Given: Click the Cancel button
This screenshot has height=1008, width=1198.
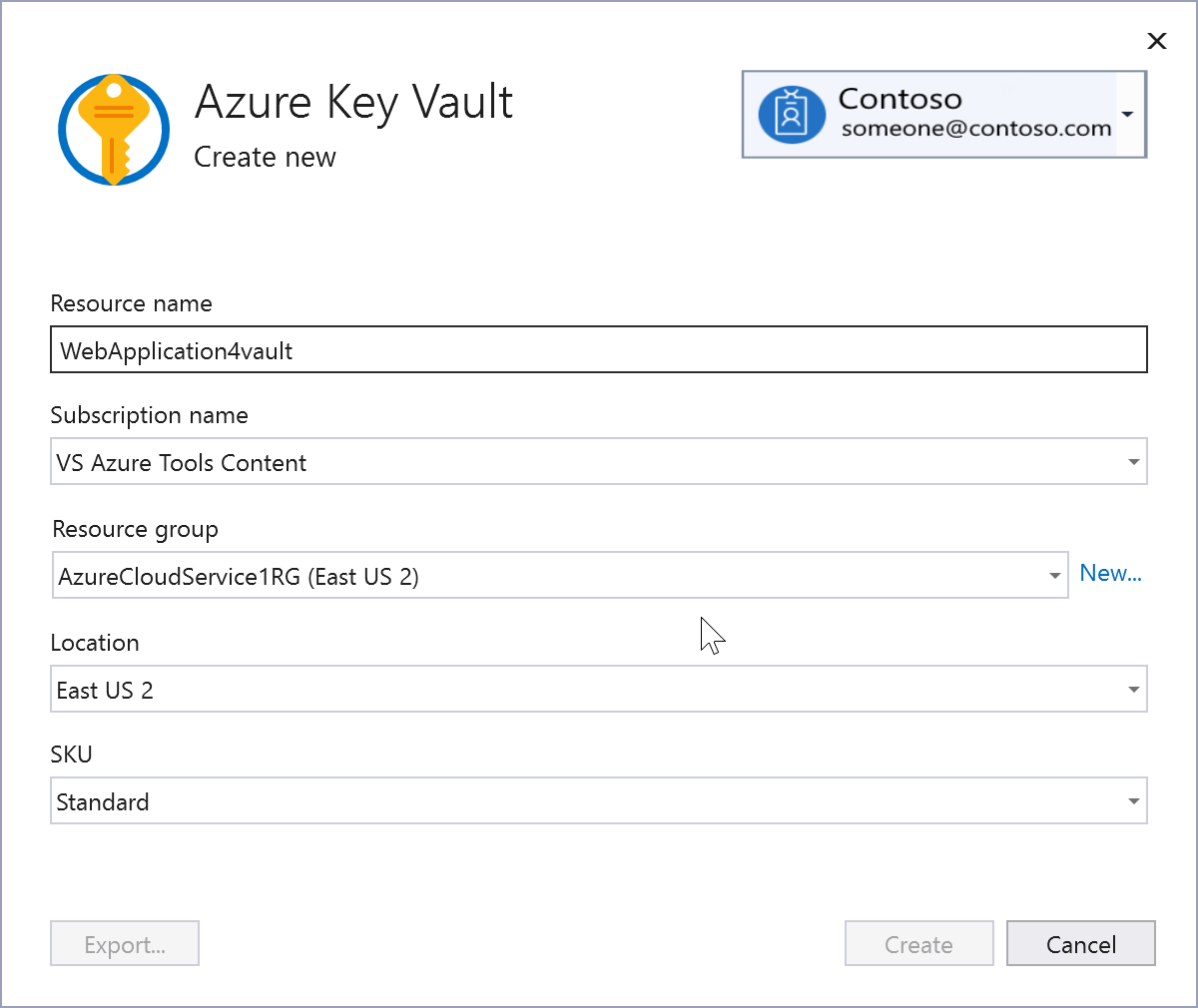Looking at the screenshot, I should coord(1080,943).
